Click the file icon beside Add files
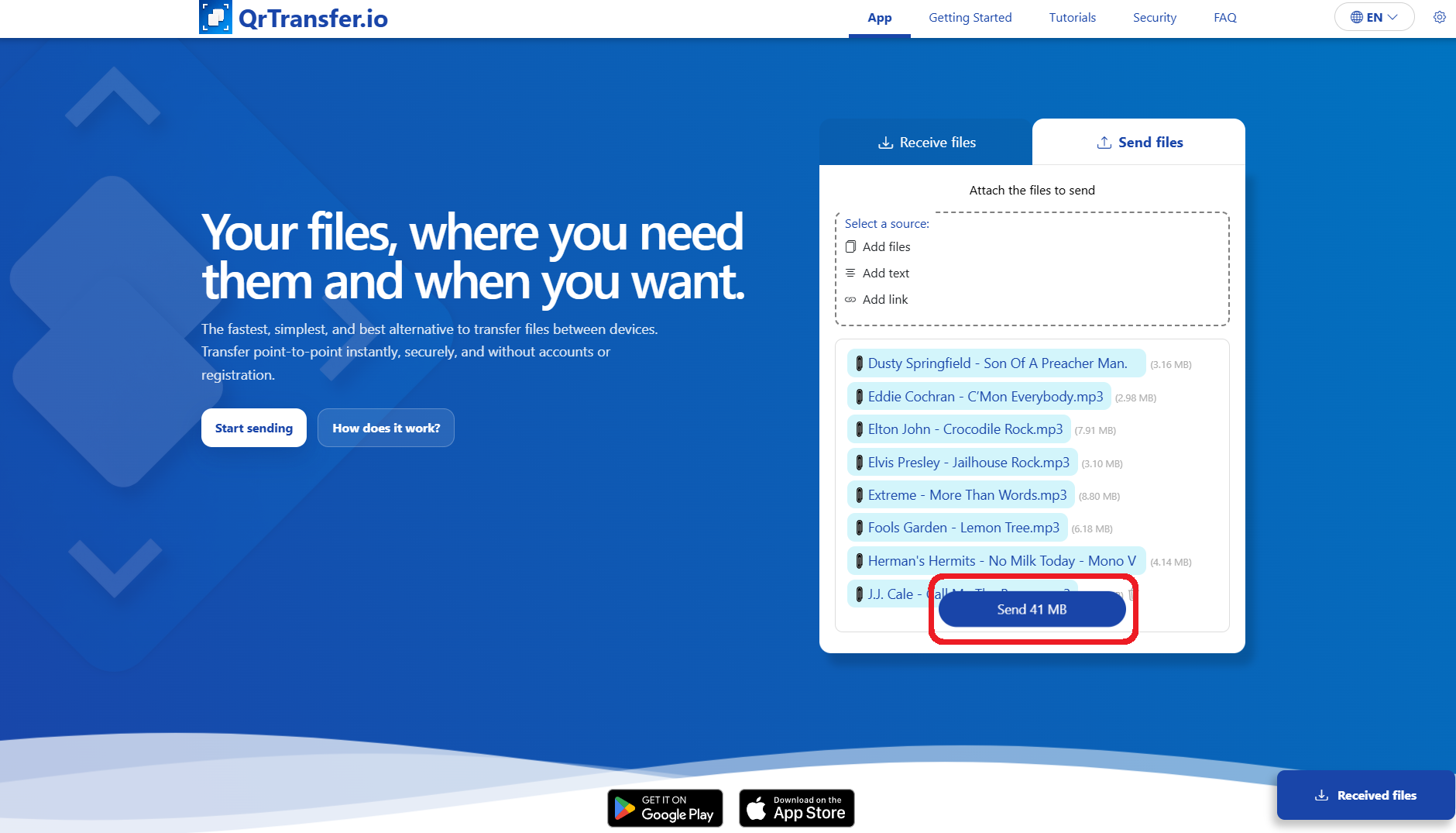This screenshot has width=1456, height=833. pos(850,246)
